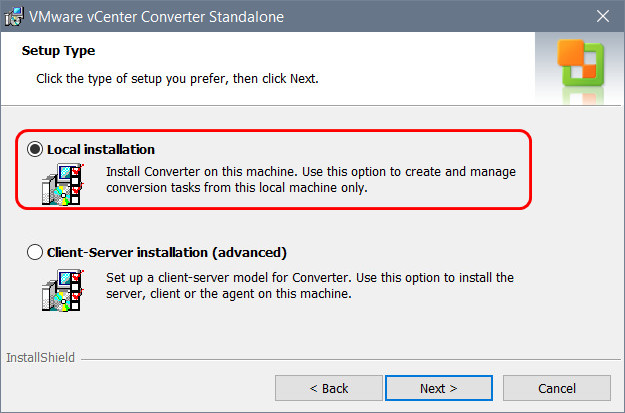625x413 pixels.
Task: Click the Setup Type heading
Action: click(58, 51)
